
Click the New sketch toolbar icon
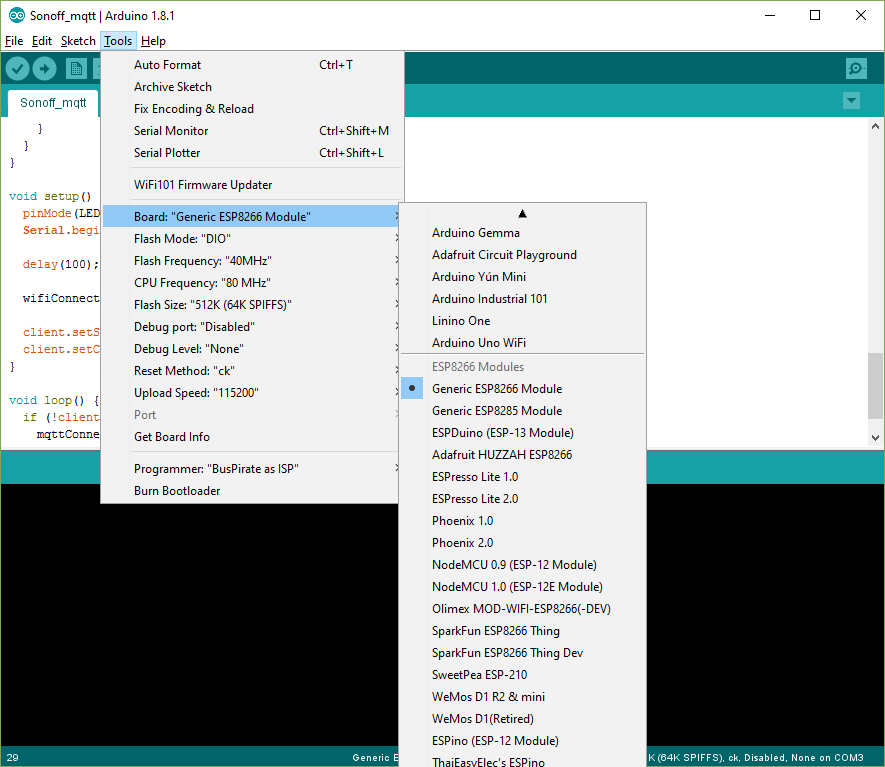(76, 69)
